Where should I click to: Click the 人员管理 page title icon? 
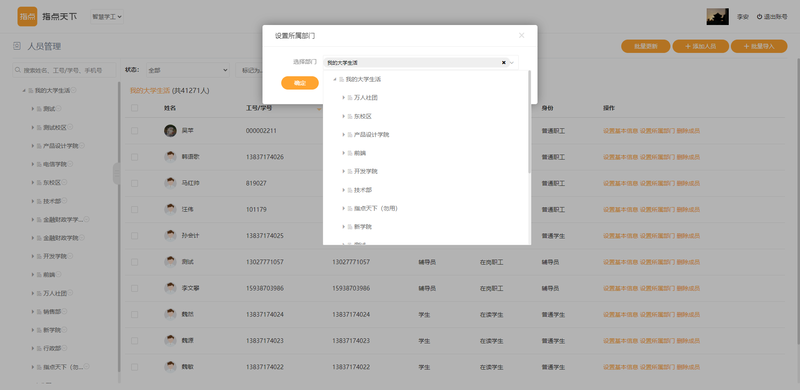(17, 46)
